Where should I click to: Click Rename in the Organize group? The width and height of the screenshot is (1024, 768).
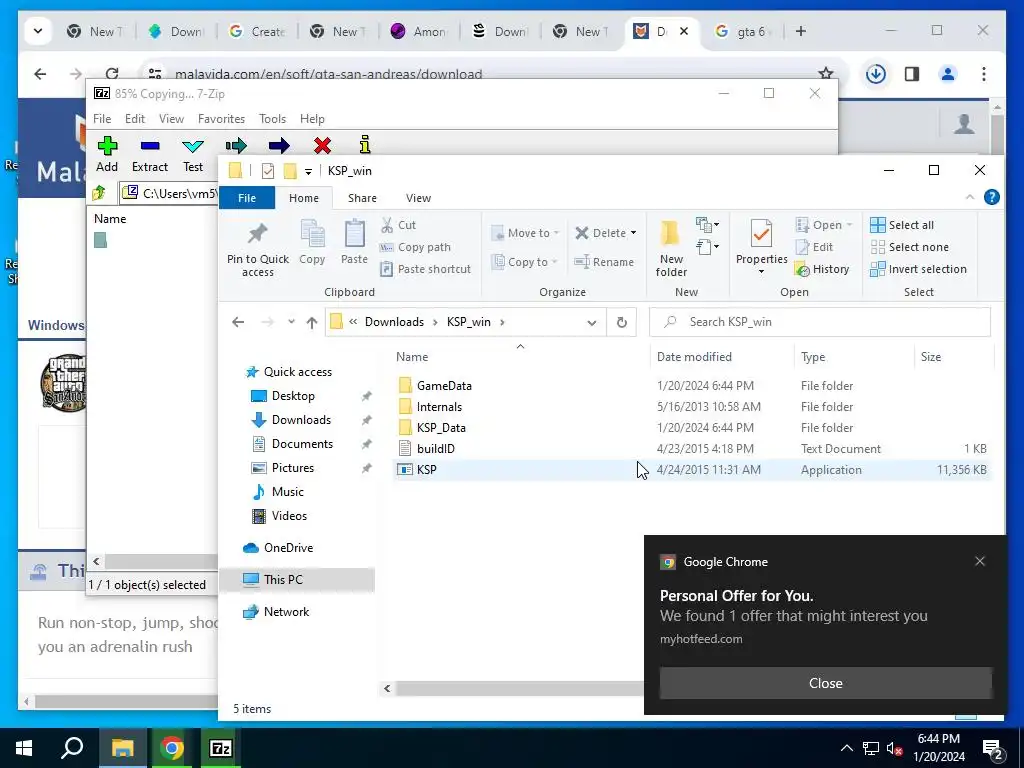tap(604, 262)
